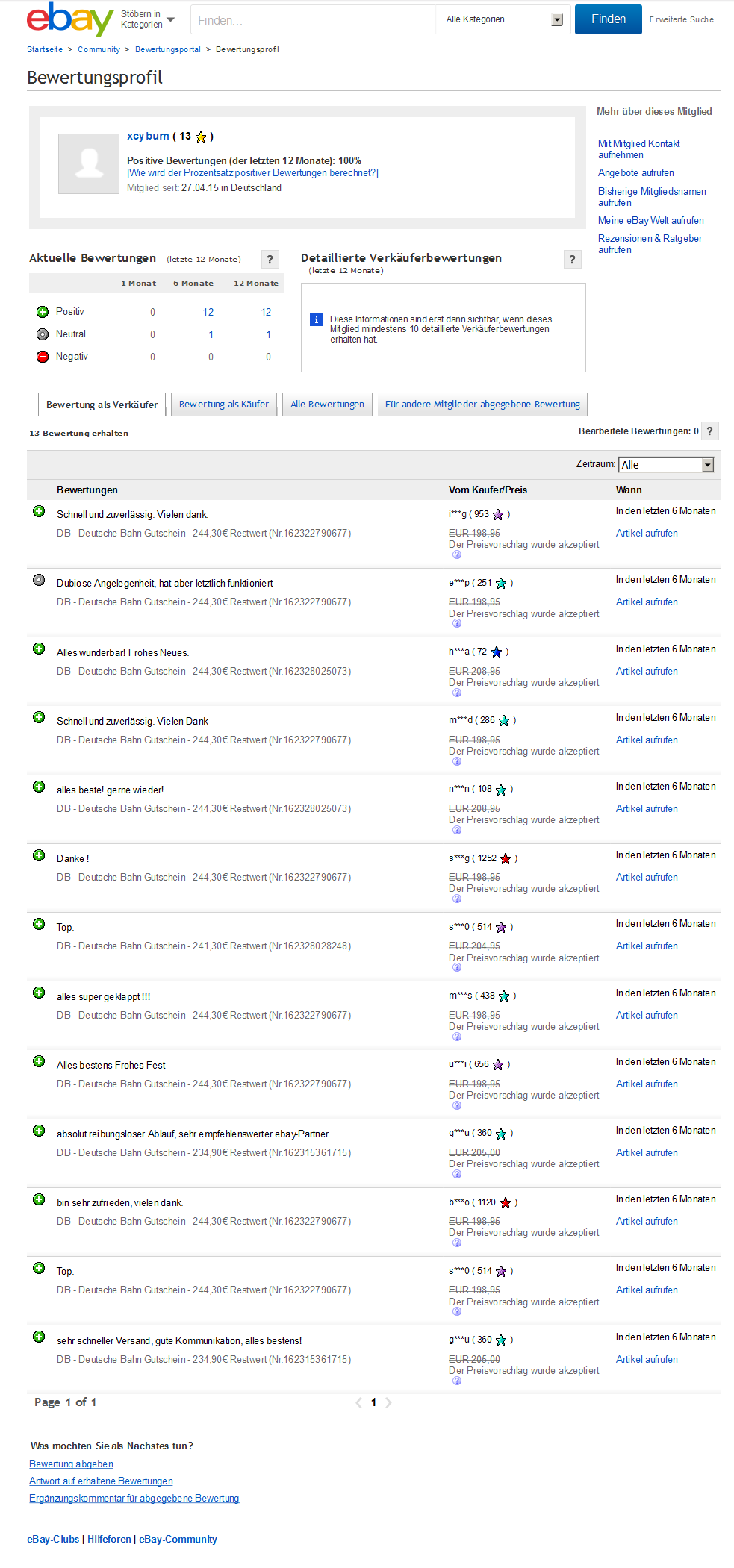Select the Alle Bewertungen tab
734x1568 pixels.
click(327, 405)
